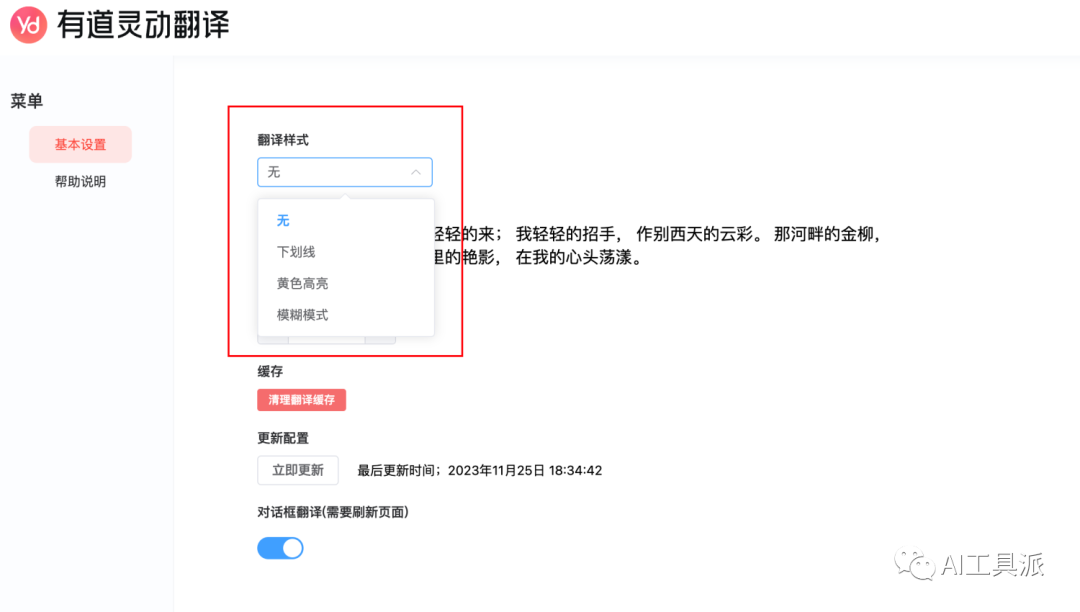Click the chevron arrow in 翻译样式 select
The image size is (1080, 612).
point(415,172)
